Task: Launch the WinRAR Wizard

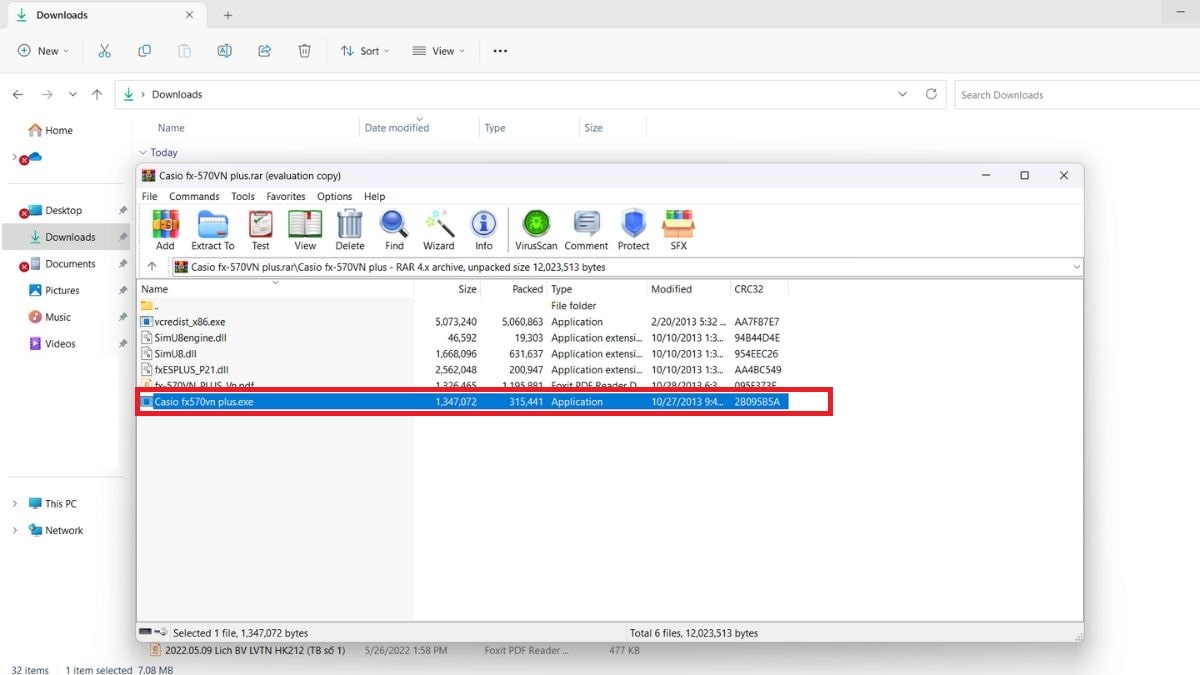Action: [439, 230]
